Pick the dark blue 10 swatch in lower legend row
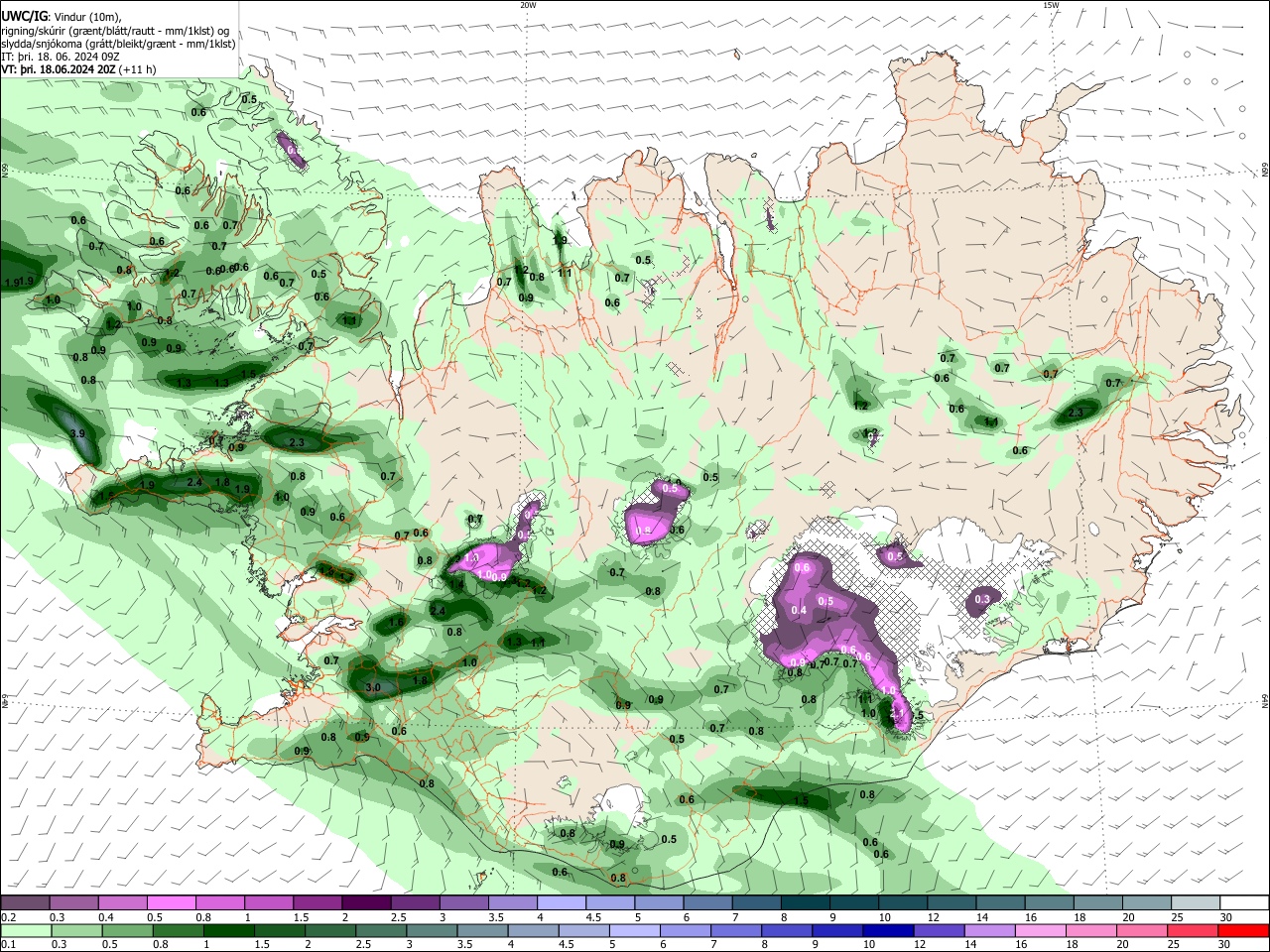Image resolution: width=1270 pixels, height=952 pixels. pos(886,930)
